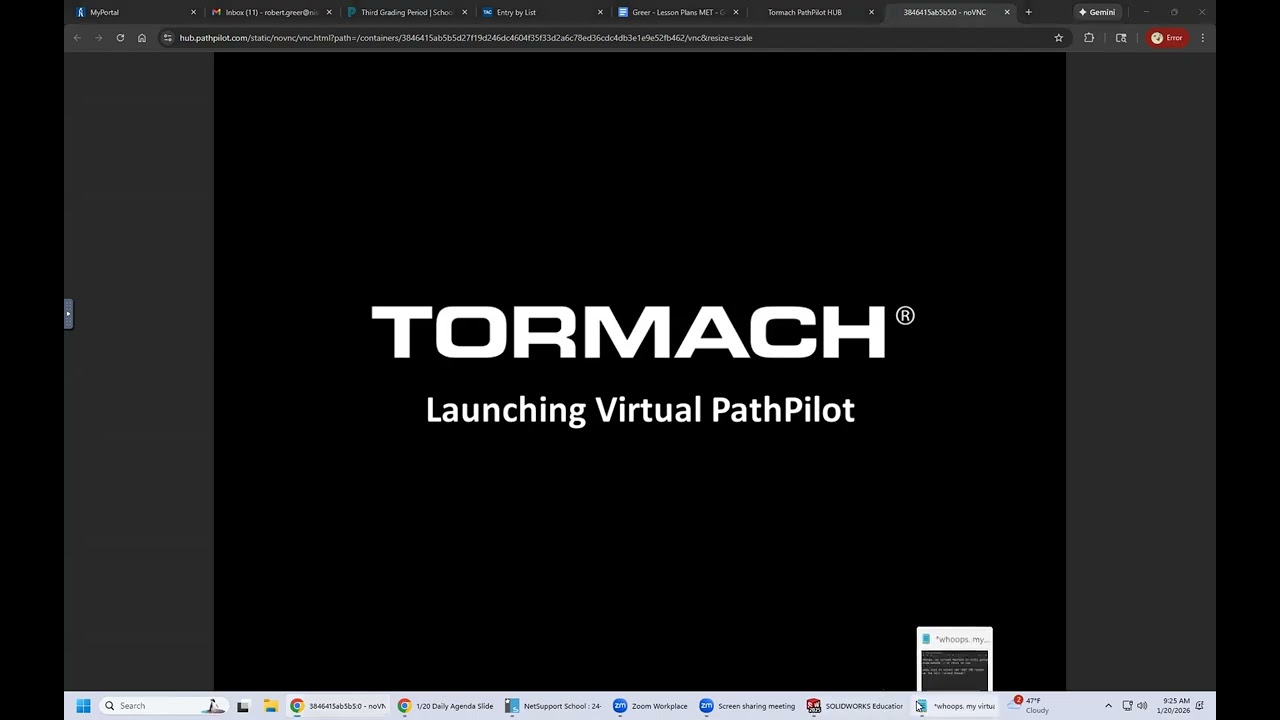Go back to the previous page
1280x720 pixels.
pyautogui.click(x=77, y=38)
